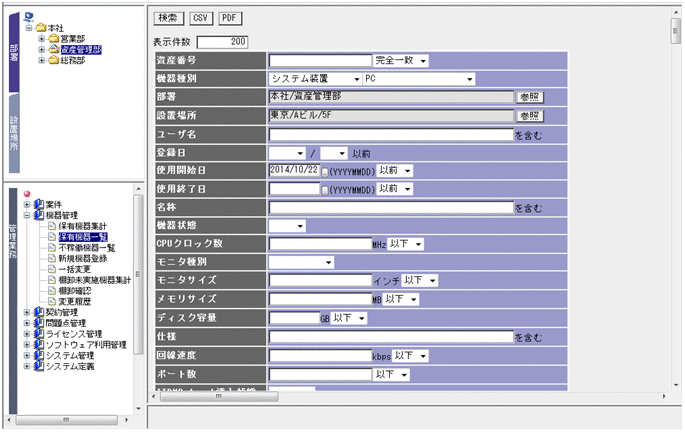685x433 pixels.
Task: Open the 以下 dropdown for CPUクロック数
Action: [405, 244]
